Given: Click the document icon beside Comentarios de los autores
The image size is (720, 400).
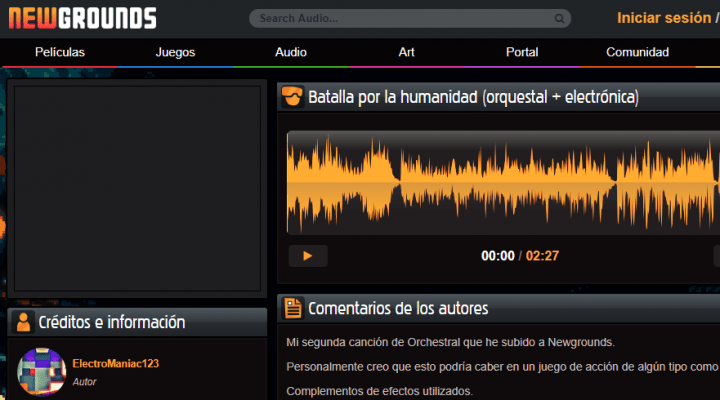Looking at the screenshot, I should pos(292,308).
